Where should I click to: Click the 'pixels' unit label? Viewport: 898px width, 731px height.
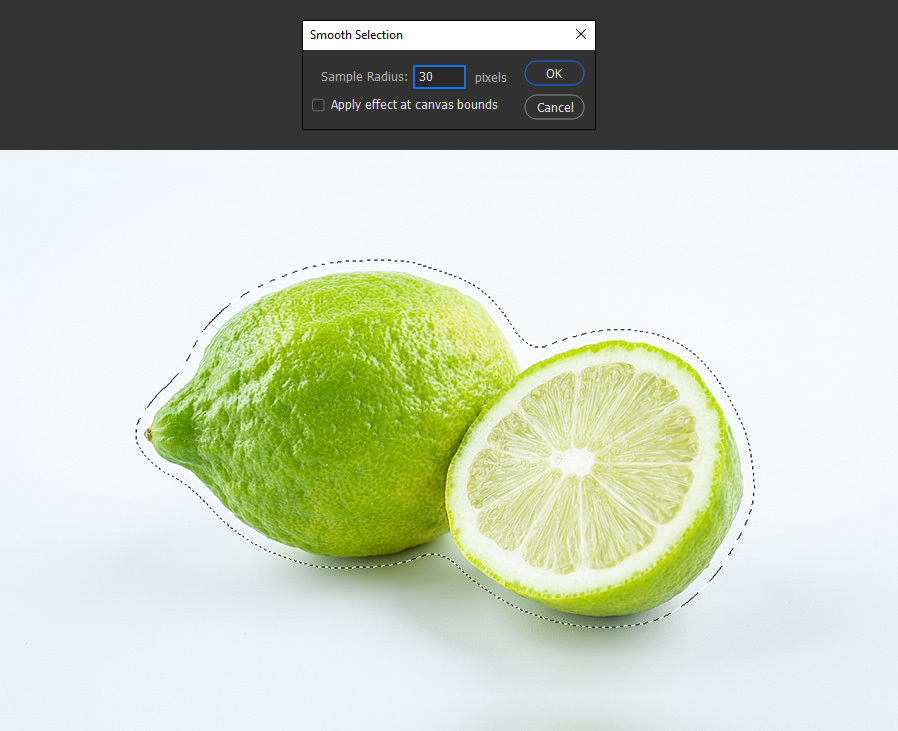(491, 77)
